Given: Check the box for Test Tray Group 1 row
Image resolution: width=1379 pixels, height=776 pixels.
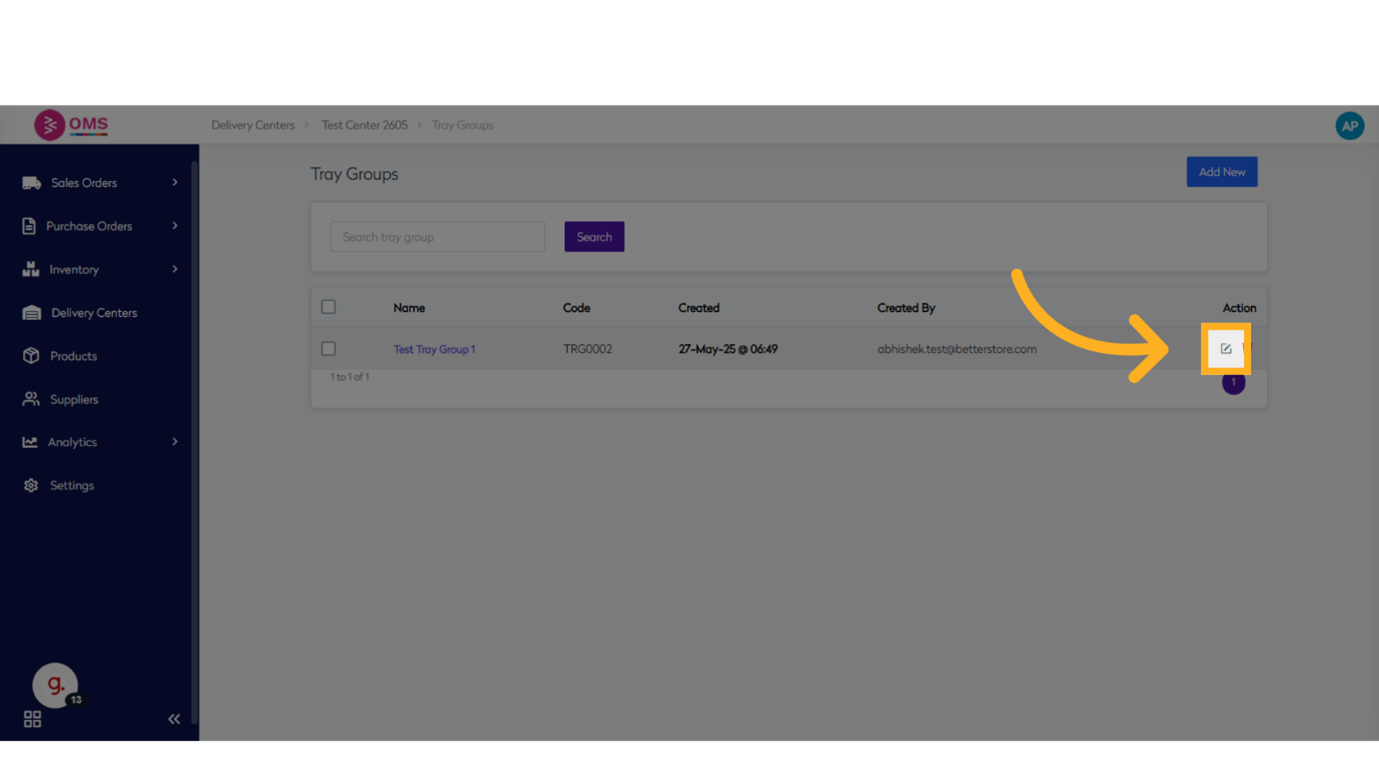Looking at the screenshot, I should coord(328,349).
